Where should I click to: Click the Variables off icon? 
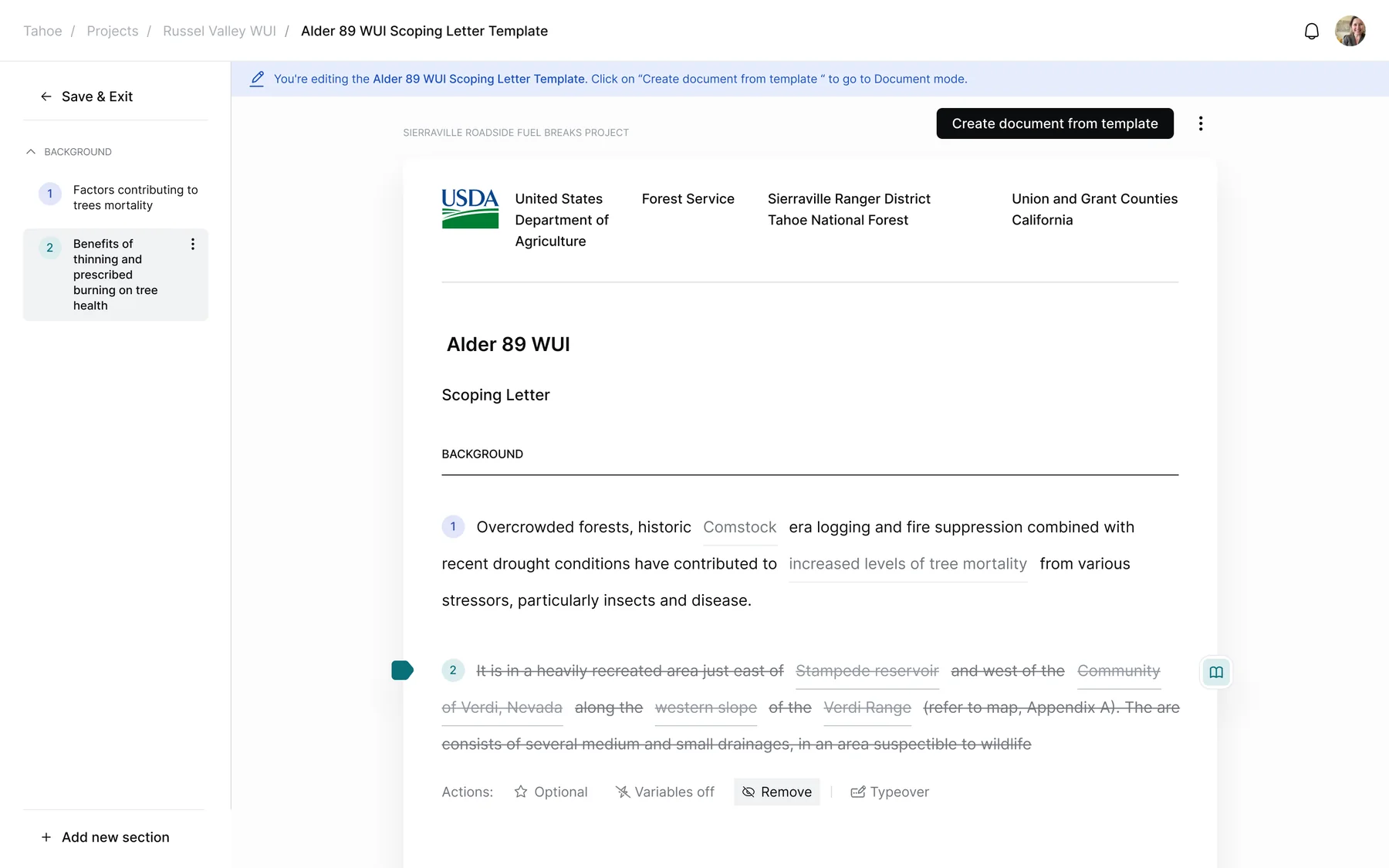(x=623, y=792)
